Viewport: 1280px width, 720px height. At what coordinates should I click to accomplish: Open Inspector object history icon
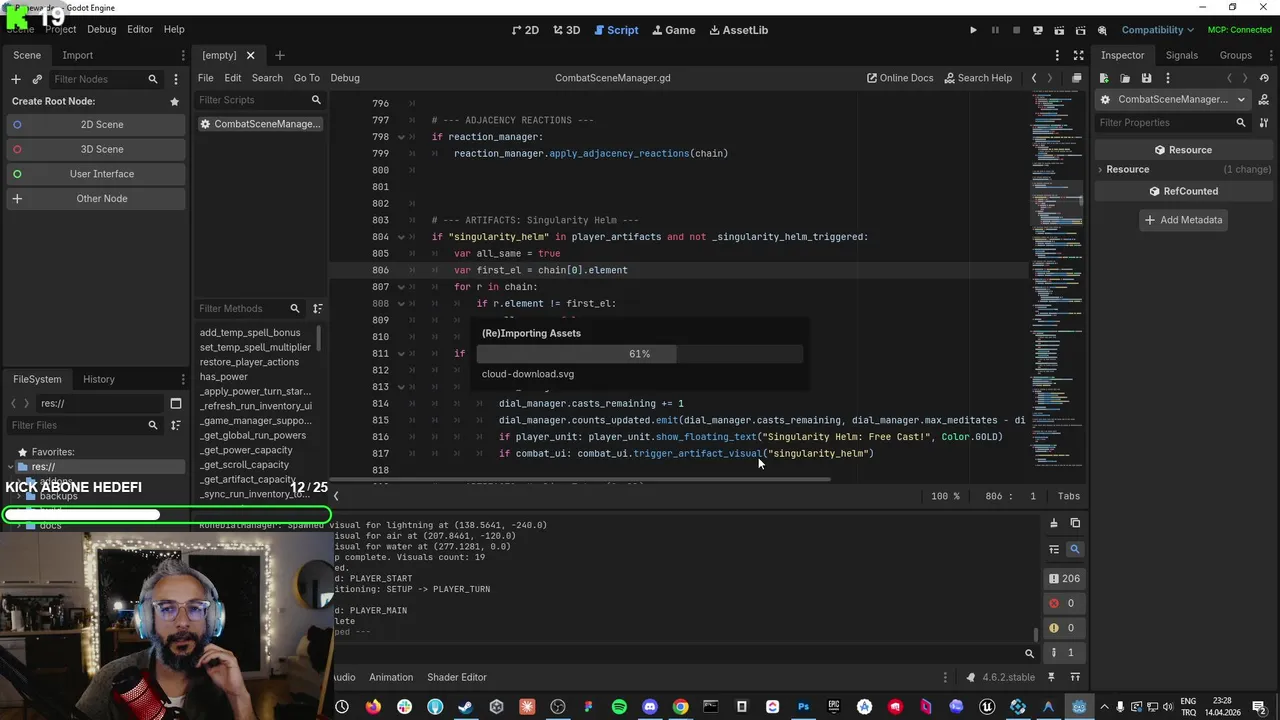point(1265,78)
